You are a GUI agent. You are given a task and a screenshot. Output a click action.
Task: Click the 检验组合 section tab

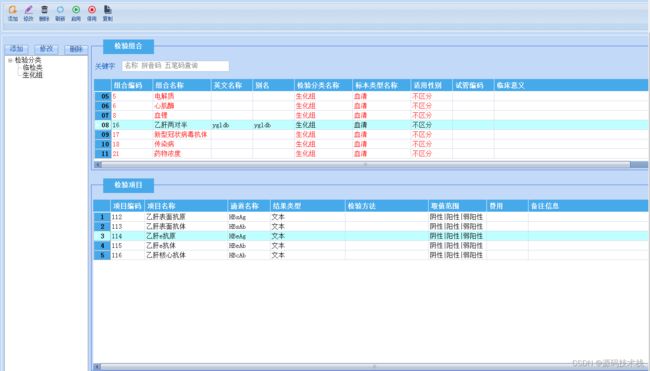pos(129,46)
